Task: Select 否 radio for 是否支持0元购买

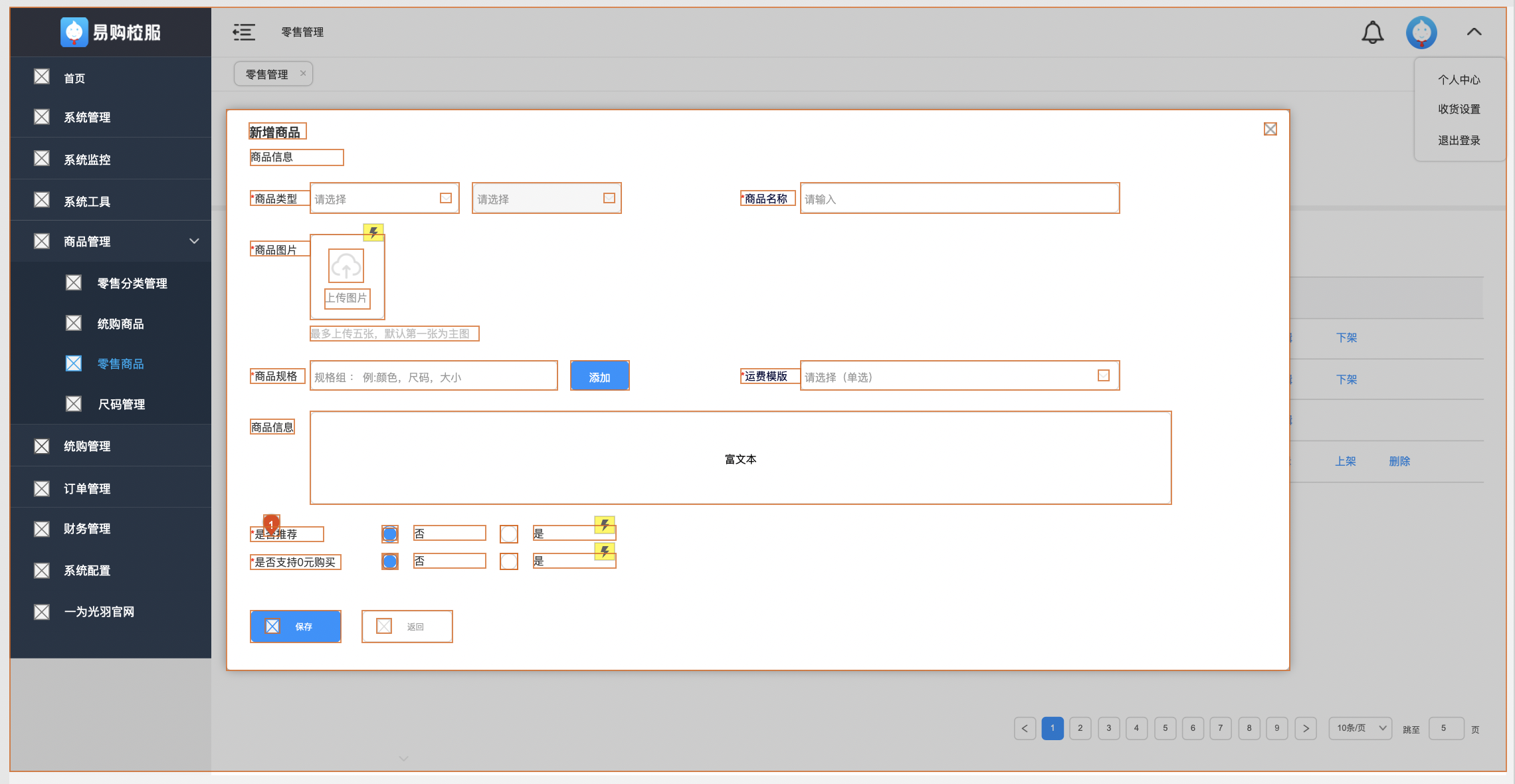Action: (x=390, y=561)
